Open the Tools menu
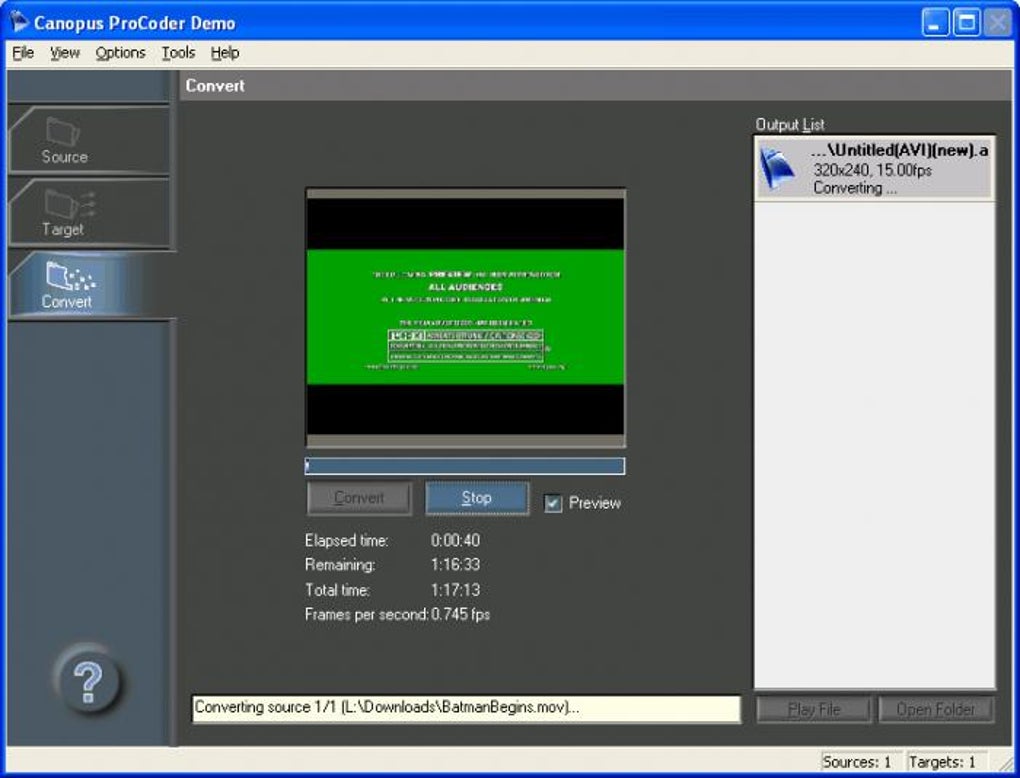This screenshot has height=778, width=1020. coord(178,53)
